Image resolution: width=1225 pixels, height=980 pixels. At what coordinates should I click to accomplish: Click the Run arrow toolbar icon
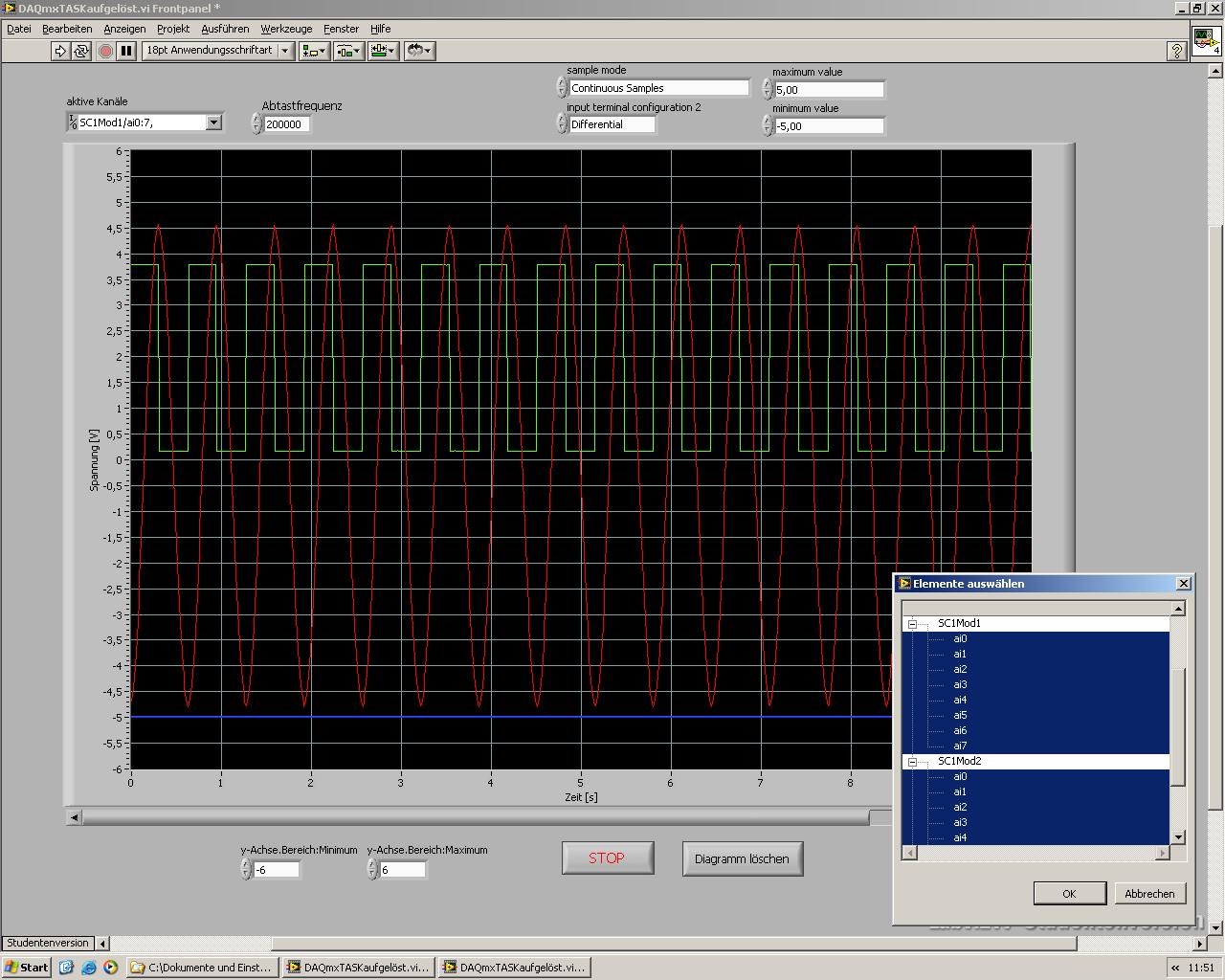tap(60, 51)
